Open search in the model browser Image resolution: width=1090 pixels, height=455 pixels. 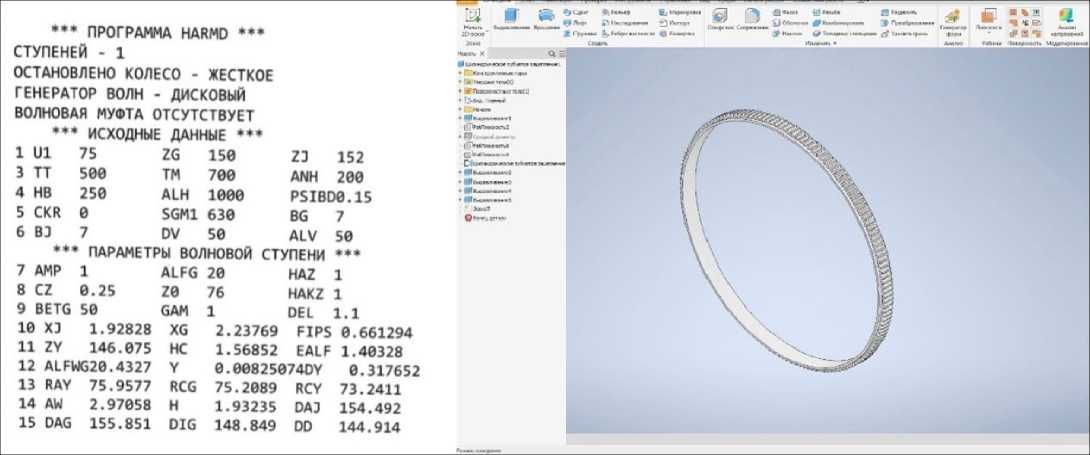551,53
